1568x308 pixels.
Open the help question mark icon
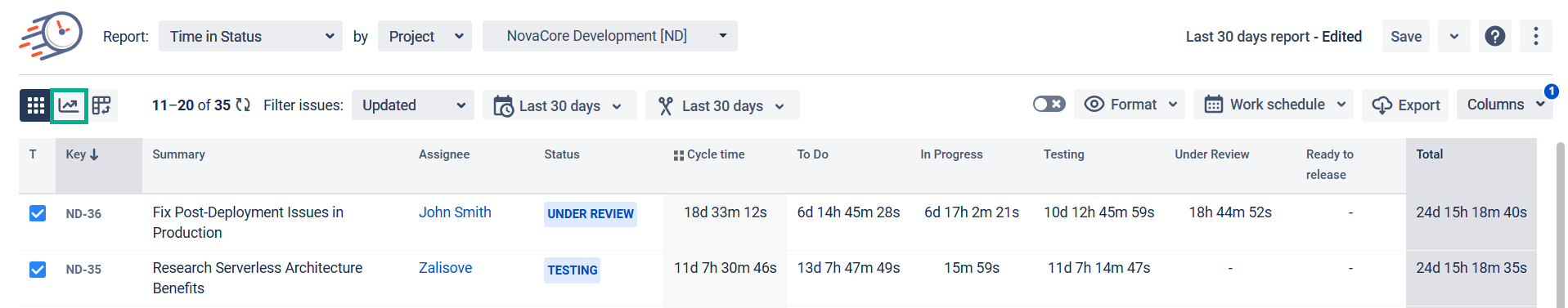(x=1494, y=36)
